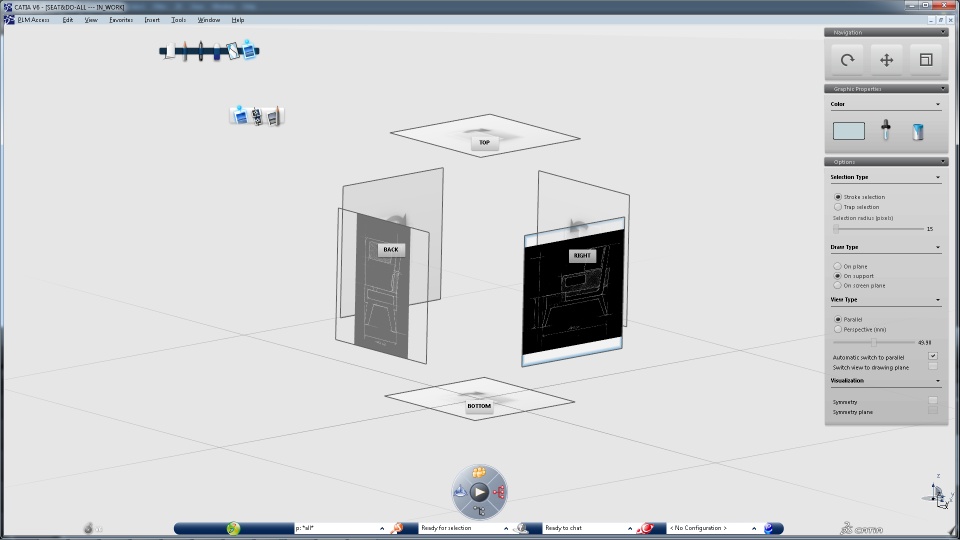The image size is (960, 540).
Task: Open the View menu
Action: (x=91, y=20)
